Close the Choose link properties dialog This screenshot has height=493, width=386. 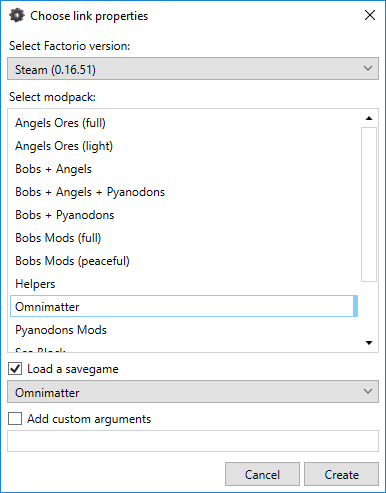370,15
